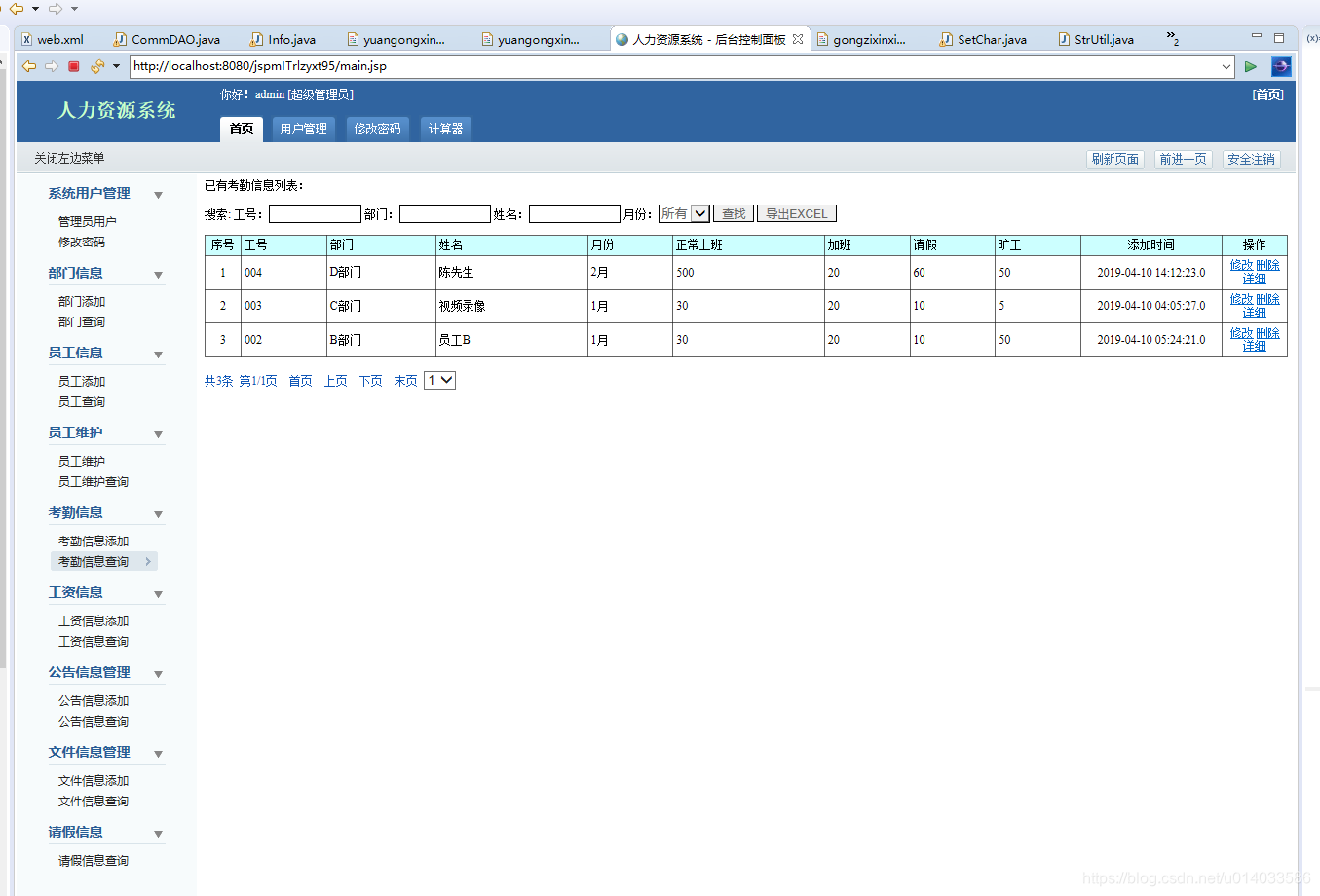Open 部门添加 in the sidebar
The width and height of the screenshot is (1320, 896).
(x=82, y=301)
